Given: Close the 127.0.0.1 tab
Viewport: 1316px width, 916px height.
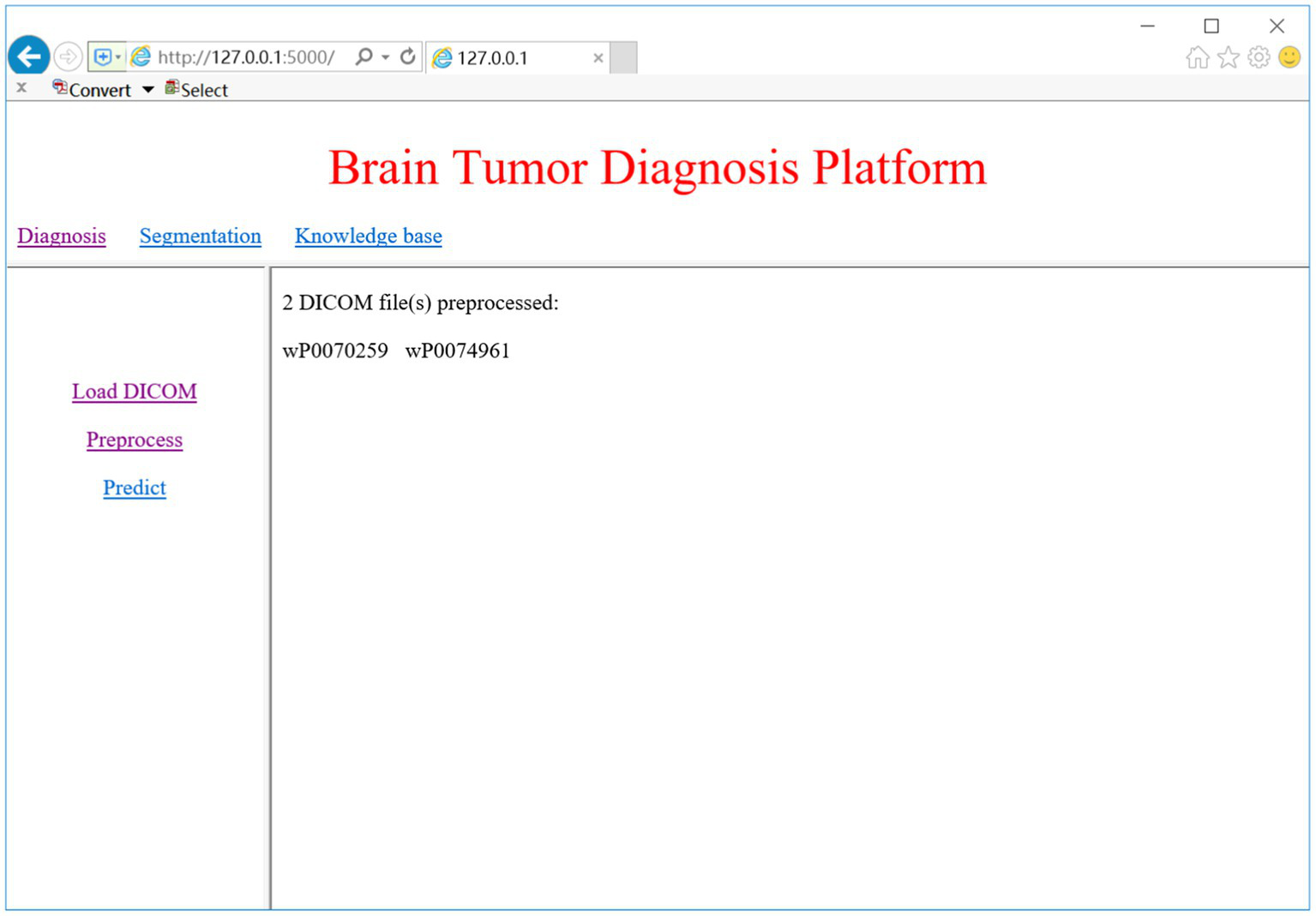Looking at the screenshot, I should click(598, 58).
